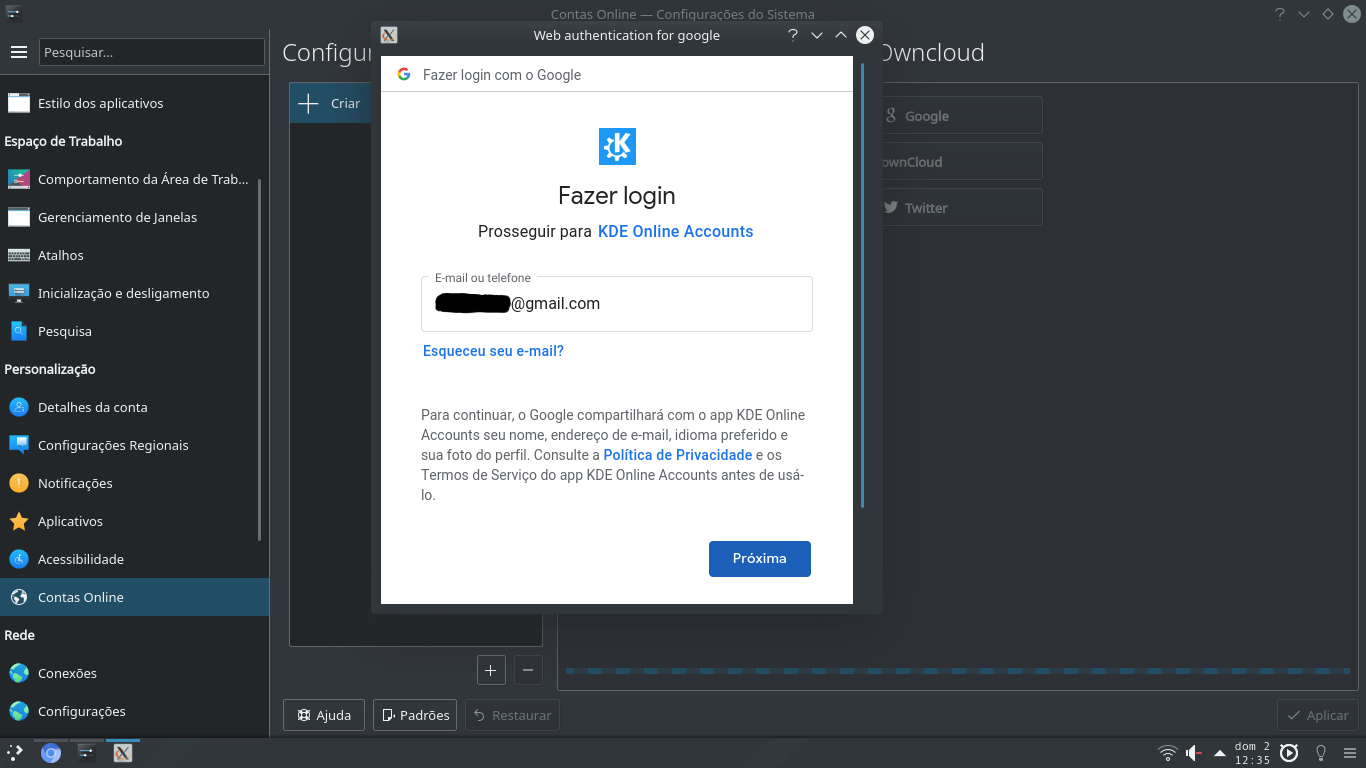Open Inicialização e desligamento icon
The height and width of the screenshot is (768, 1366).
(19, 293)
